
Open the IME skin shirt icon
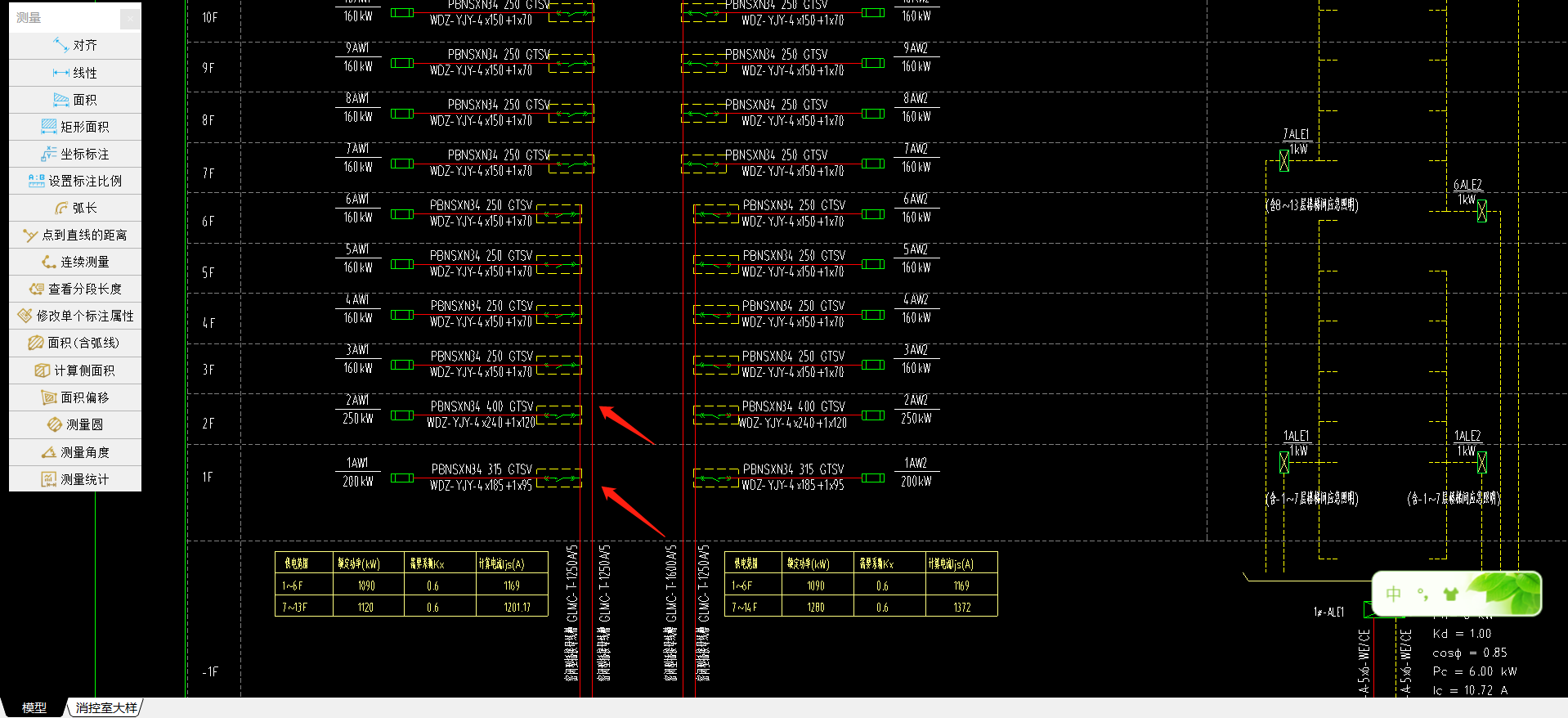(1451, 594)
